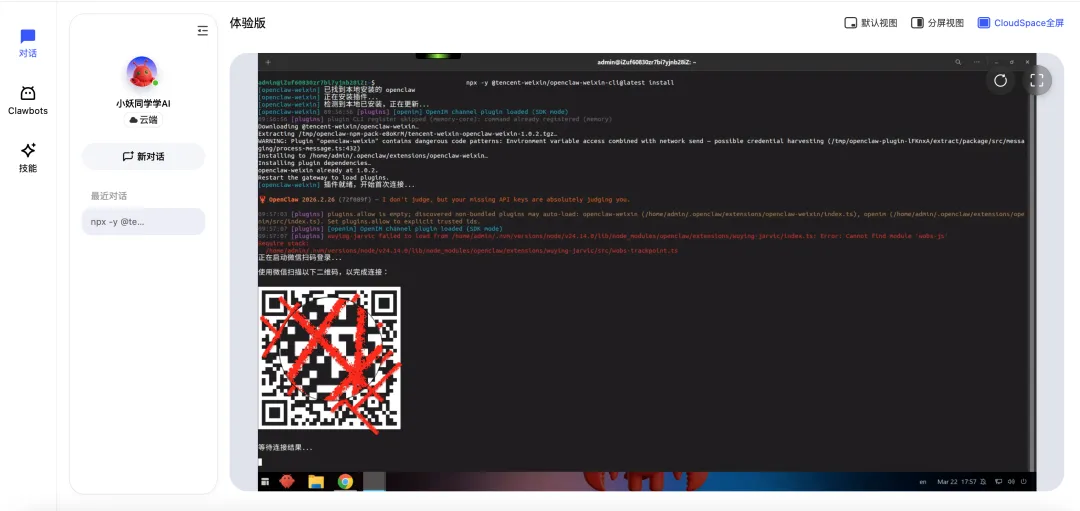Image resolution: width=1080 pixels, height=511 pixels.
Task: Click the 使用微信扫描以下二维码 instruction line
Action: coord(323,272)
